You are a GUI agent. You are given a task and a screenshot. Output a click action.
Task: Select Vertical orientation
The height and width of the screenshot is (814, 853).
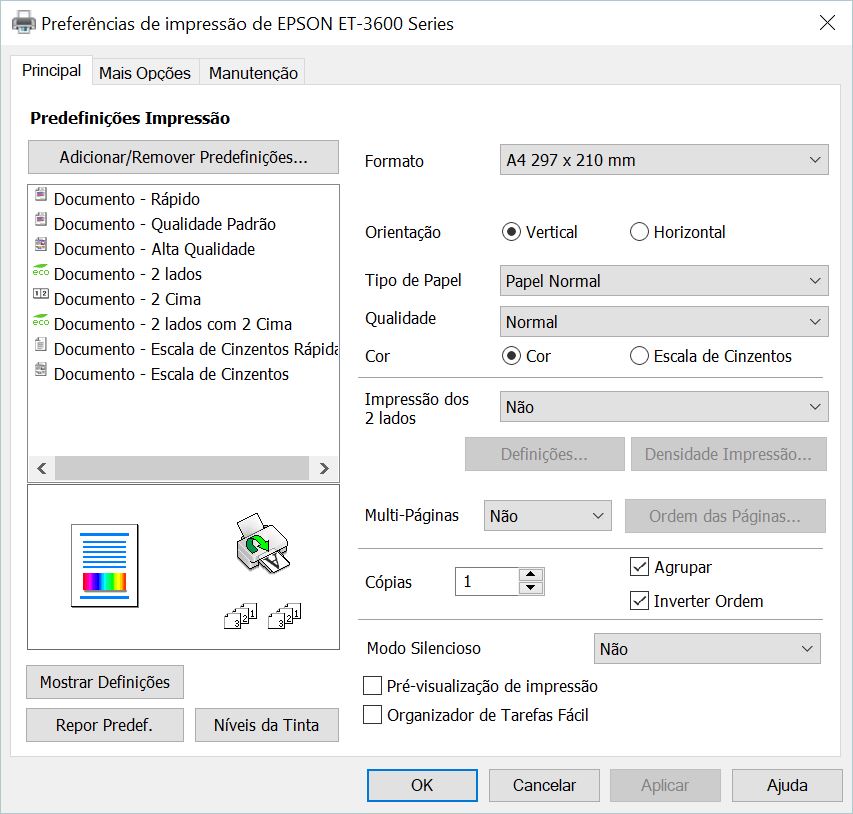511,232
